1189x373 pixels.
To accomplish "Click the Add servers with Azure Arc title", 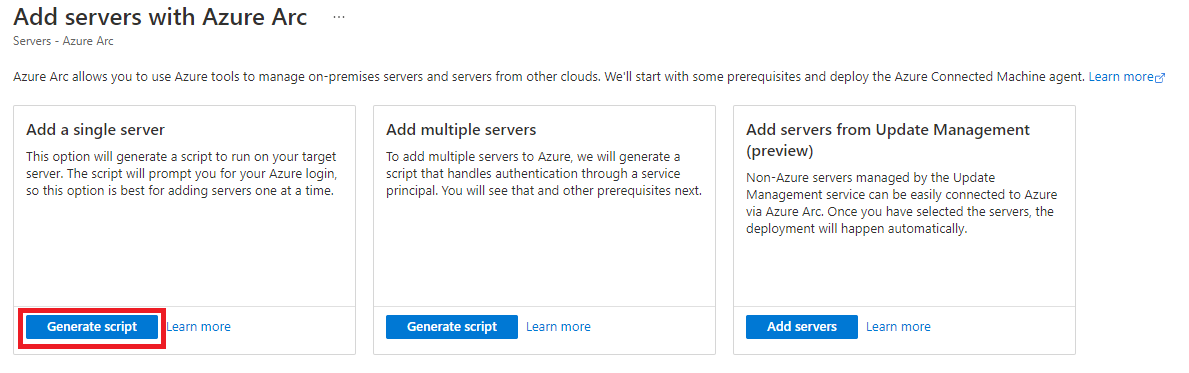I will [x=161, y=17].
